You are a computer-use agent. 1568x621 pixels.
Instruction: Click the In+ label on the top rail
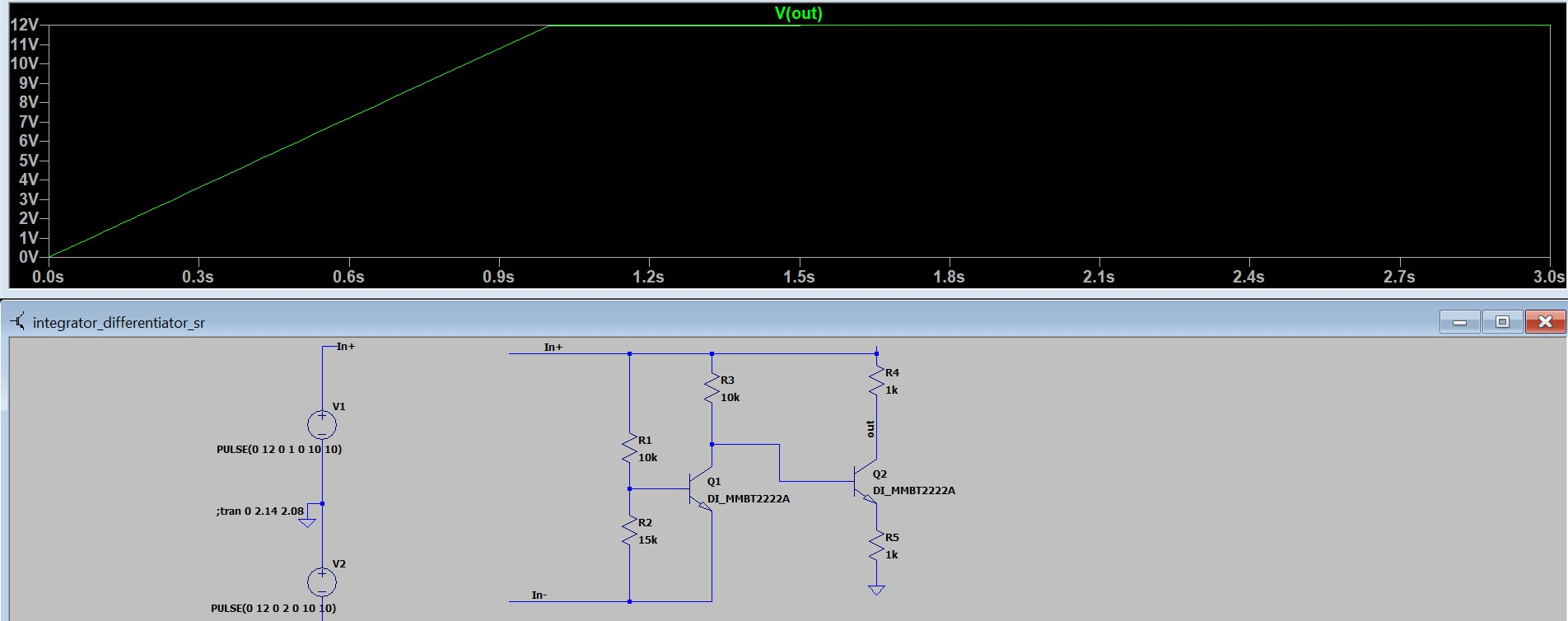pyautogui.click(x=553, y=347)
